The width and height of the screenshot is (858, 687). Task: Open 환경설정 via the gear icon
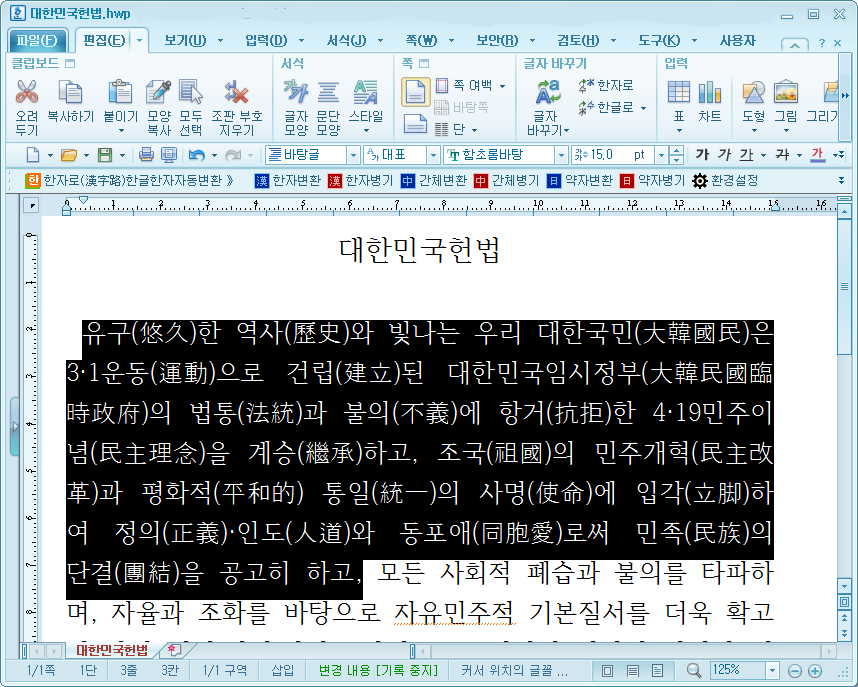[699, 181]
